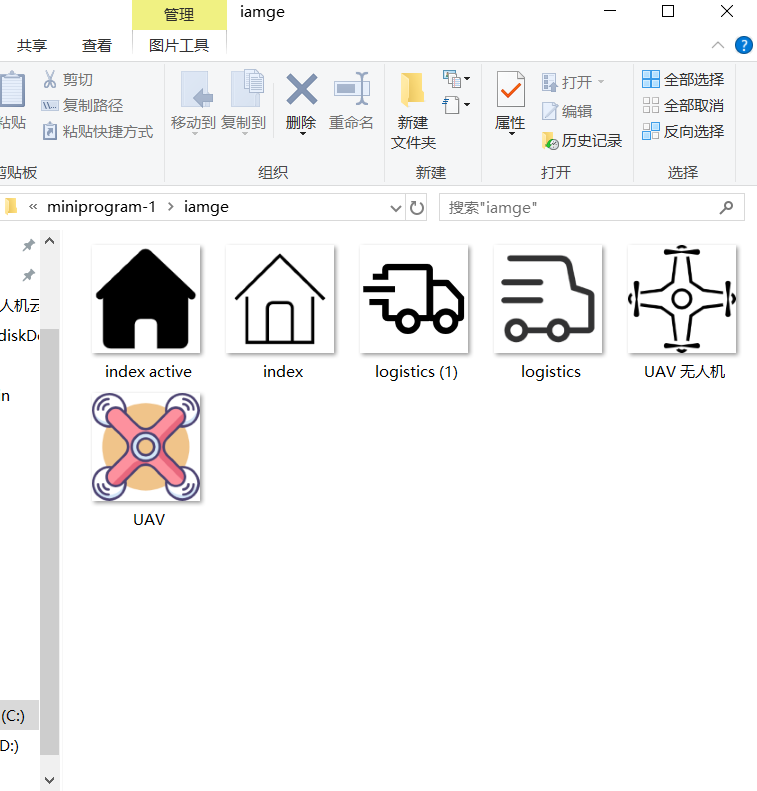Open History (历史记录)

pyautogui.click(x=582, y=141)
